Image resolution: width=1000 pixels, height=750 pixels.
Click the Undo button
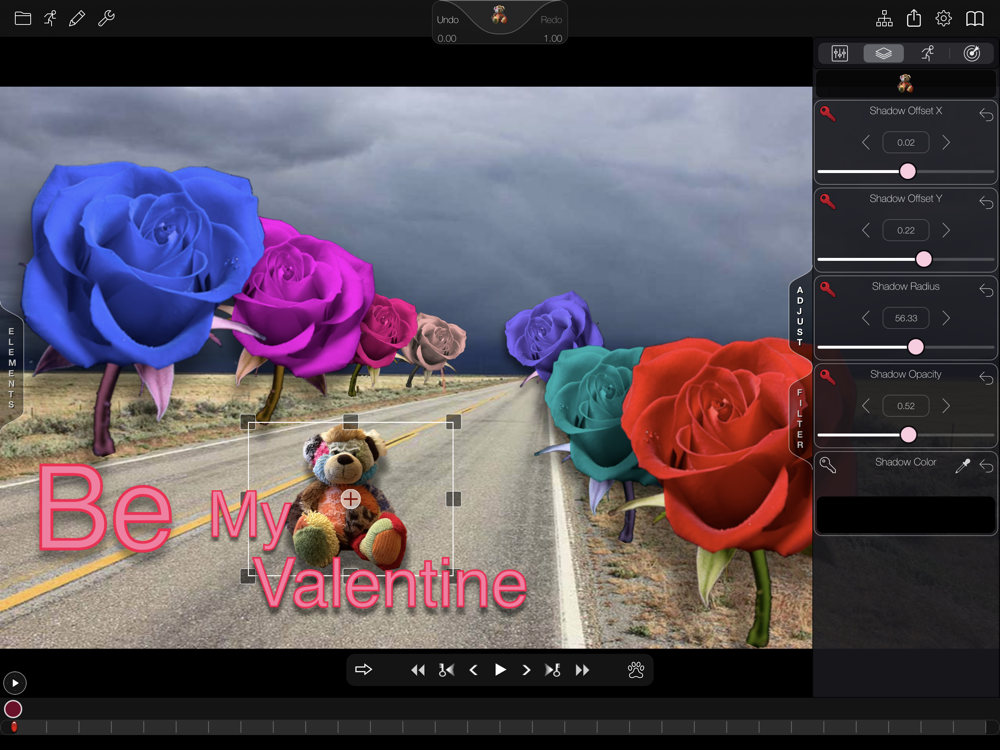click(448, 20)
